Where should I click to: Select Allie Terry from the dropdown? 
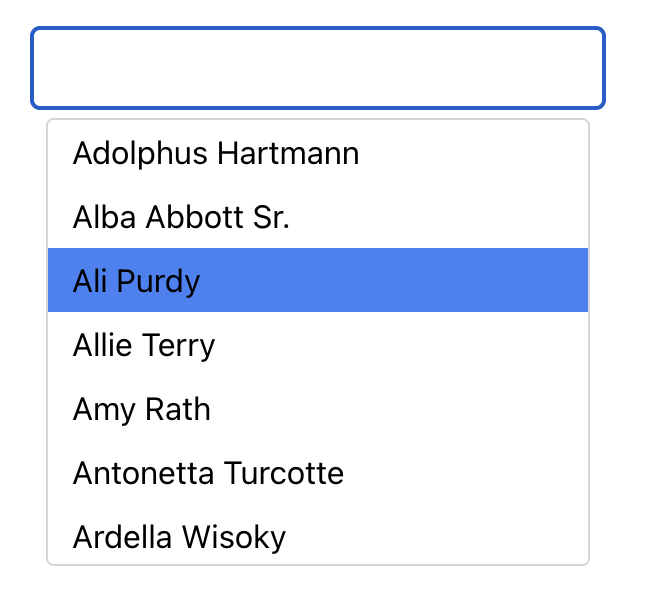coord(144,345)
